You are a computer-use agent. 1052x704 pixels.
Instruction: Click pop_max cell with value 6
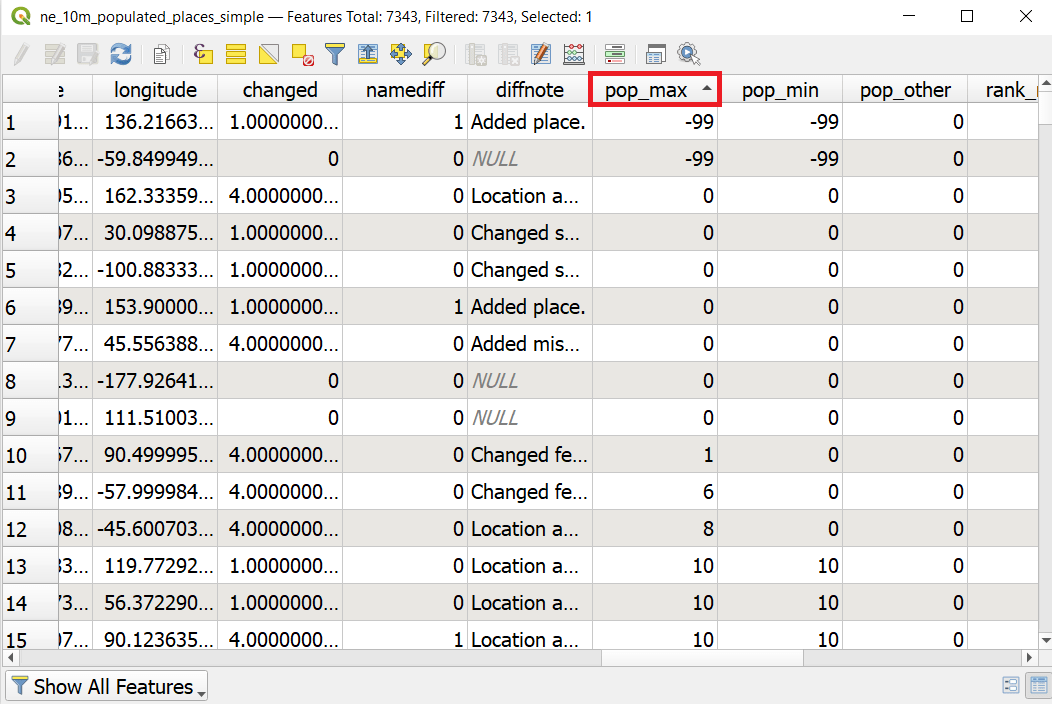(655, 491)
